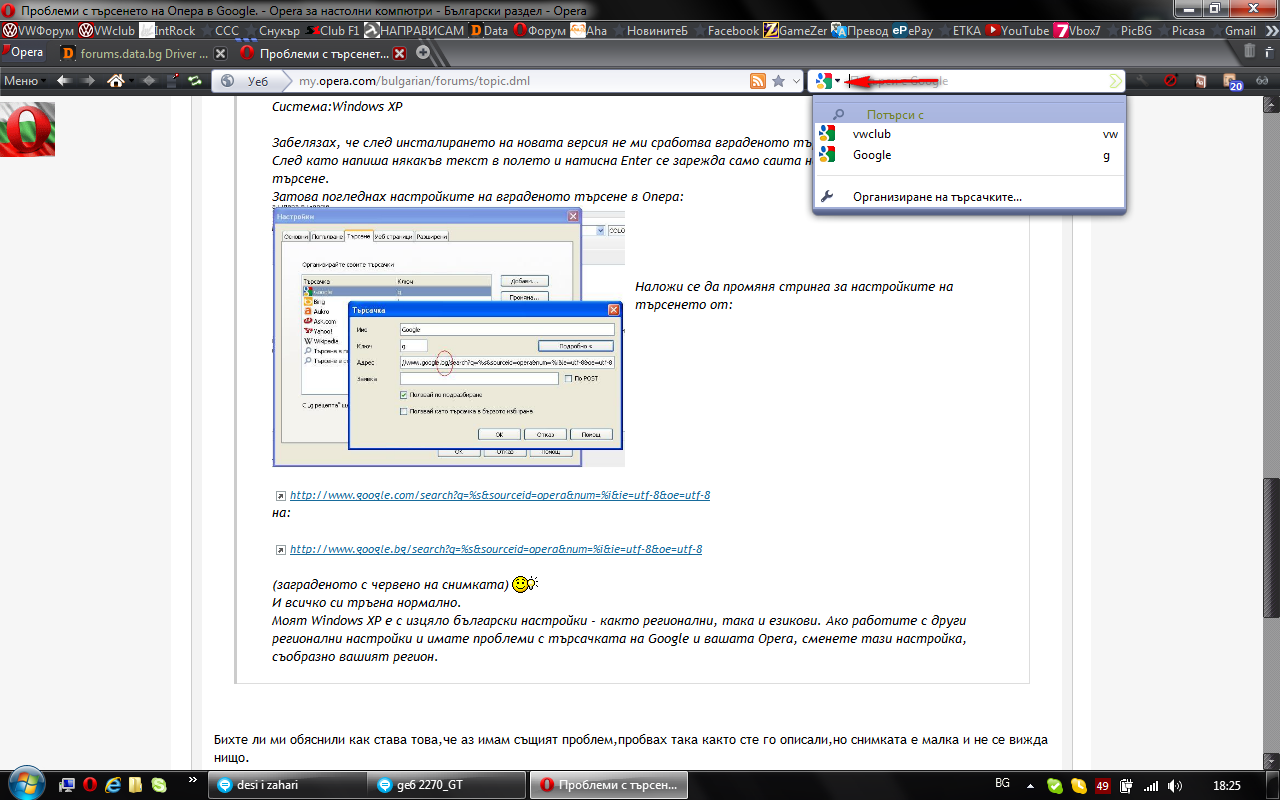Click the settings dialog screenshot thumbnail

click(448, 337)
